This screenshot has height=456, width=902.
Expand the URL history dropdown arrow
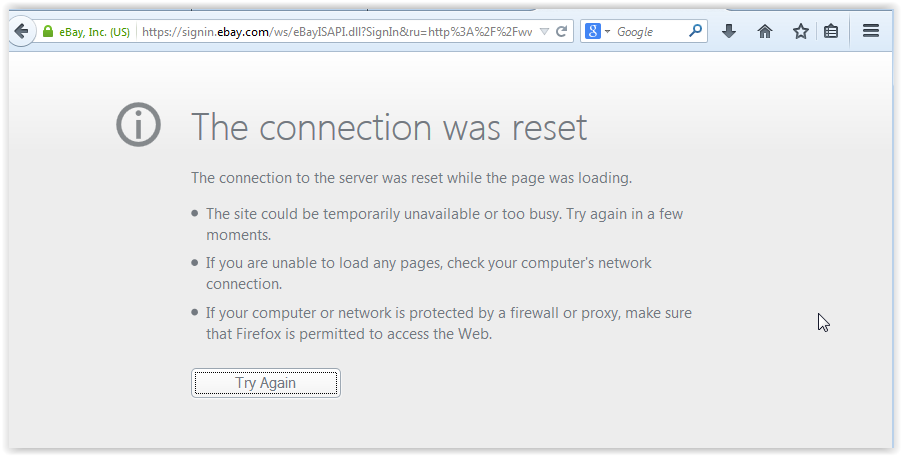click(x=544, y=31)
